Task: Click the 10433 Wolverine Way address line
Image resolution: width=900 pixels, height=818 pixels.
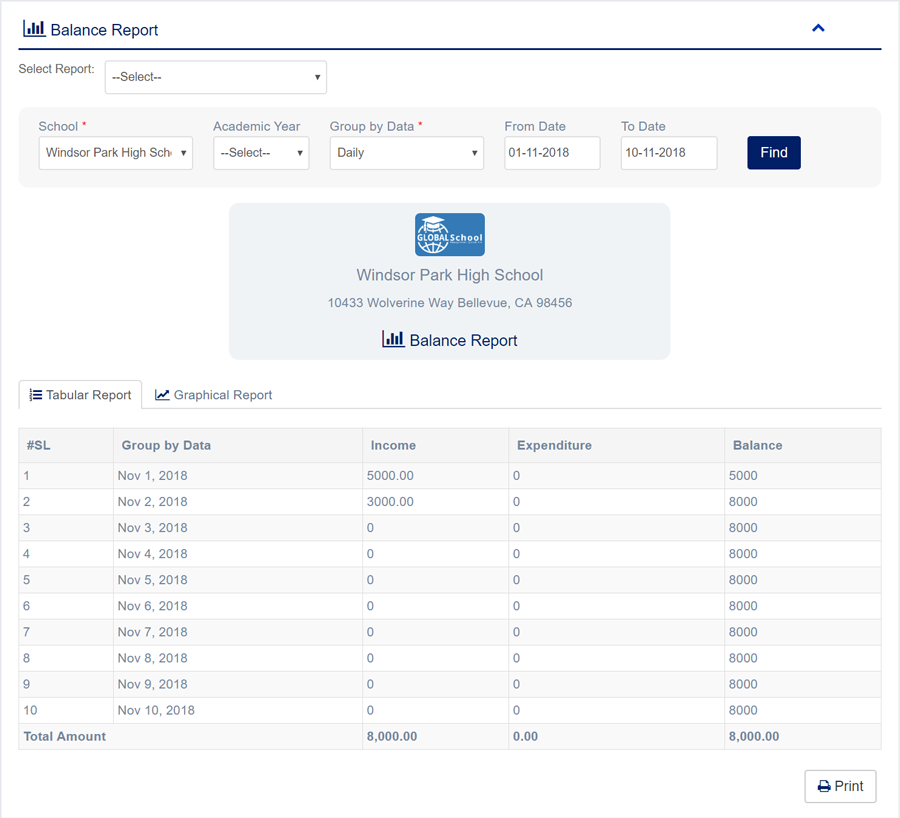Action: 450,303
